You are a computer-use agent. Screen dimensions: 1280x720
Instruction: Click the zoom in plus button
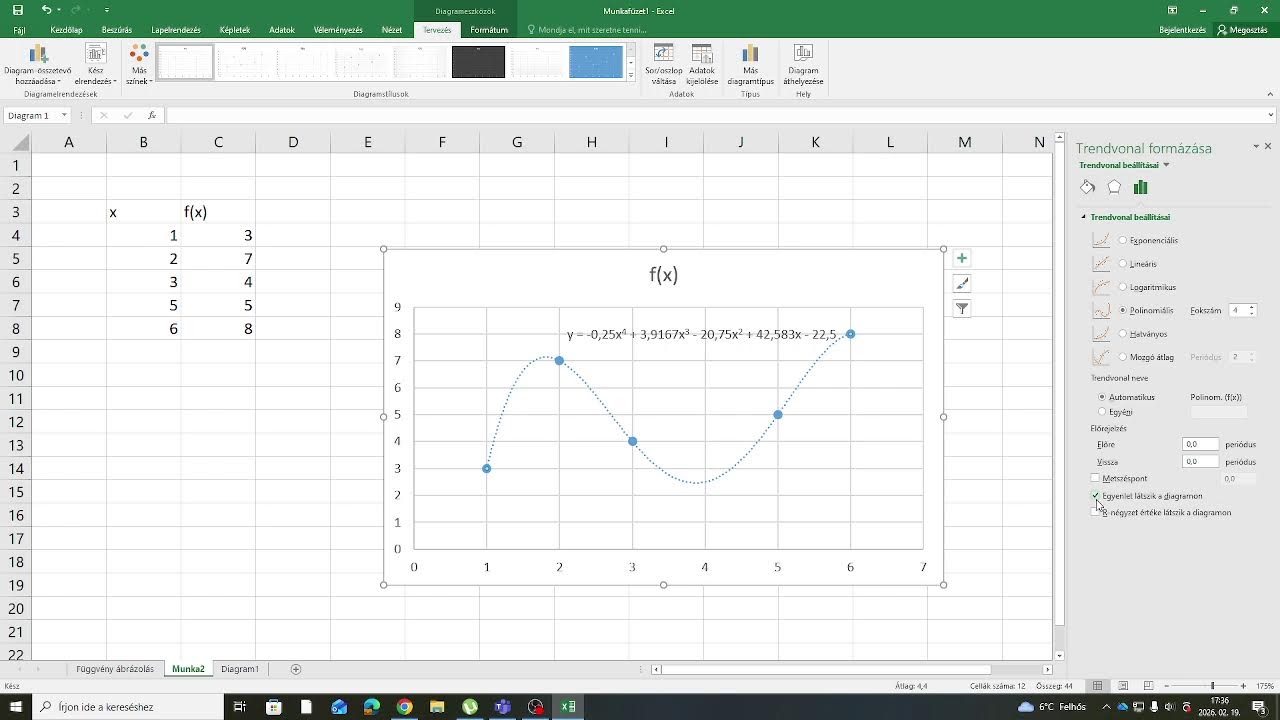(x=1243, y=686)
